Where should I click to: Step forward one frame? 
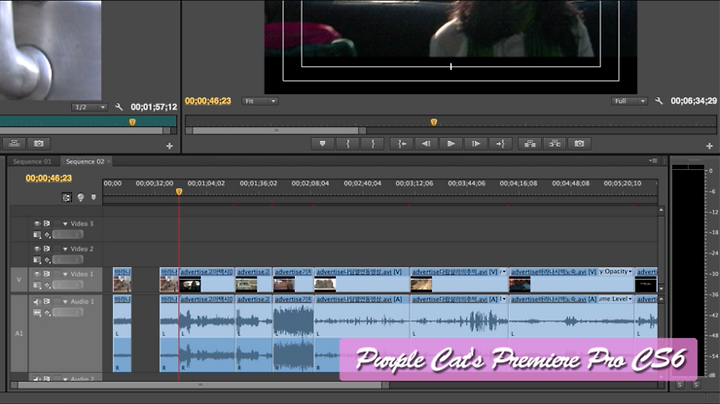click(476, 144)
